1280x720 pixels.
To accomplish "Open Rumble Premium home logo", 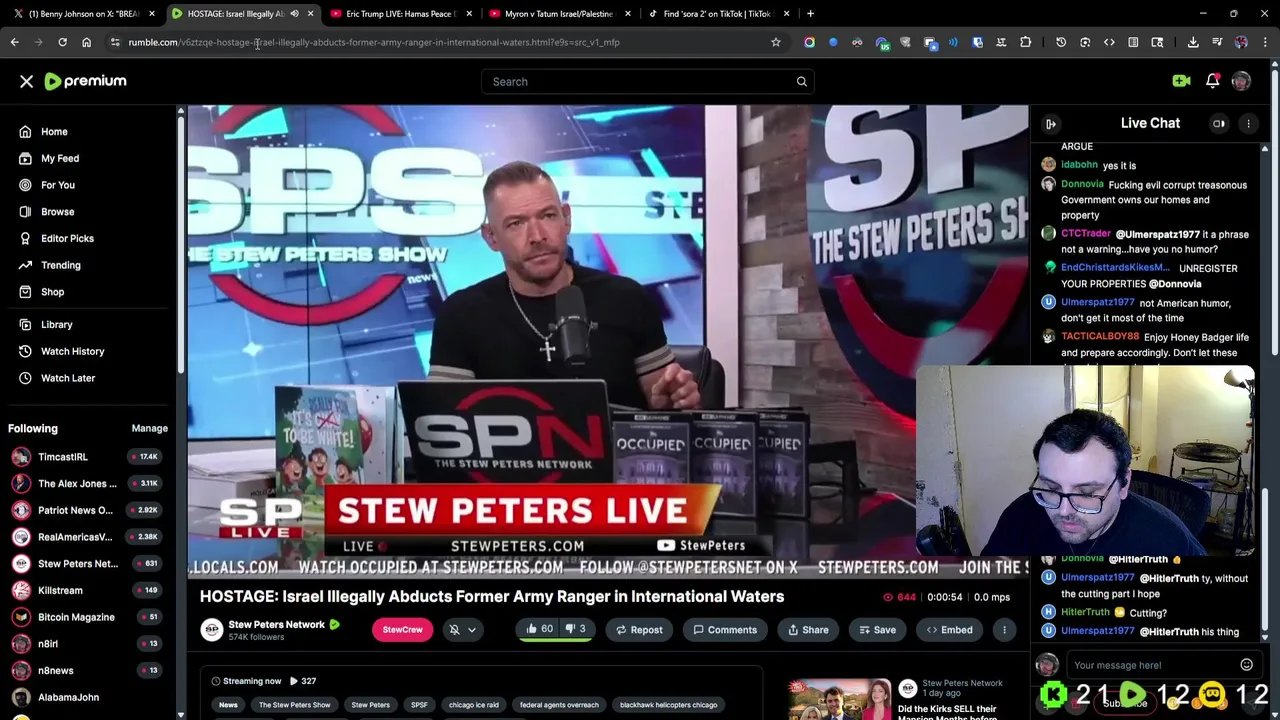I will 86,81.
